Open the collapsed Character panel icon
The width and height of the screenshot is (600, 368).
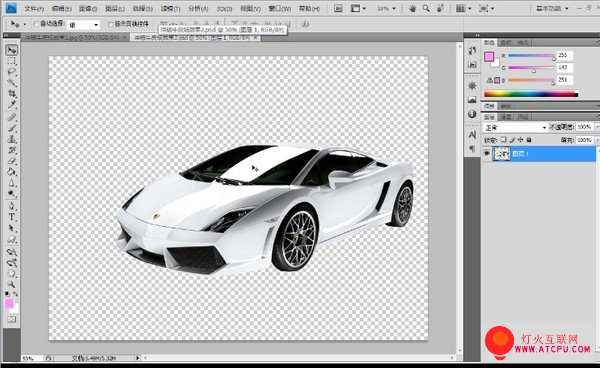(x=472, y=135)
